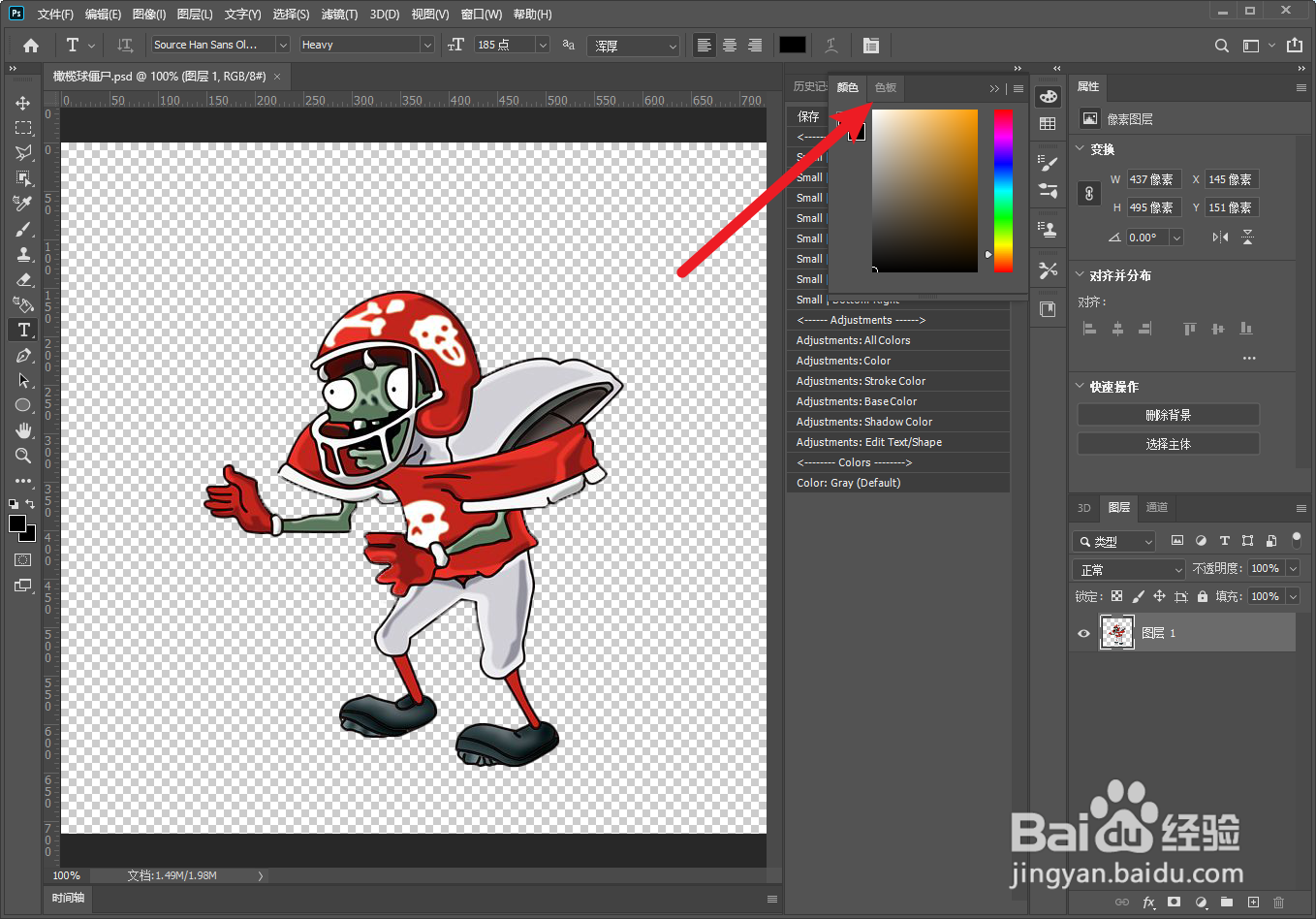Toggle text orientation in options bar
Image resolution: width=1316 pixels, height=919 pixels.
pos(125,46)
